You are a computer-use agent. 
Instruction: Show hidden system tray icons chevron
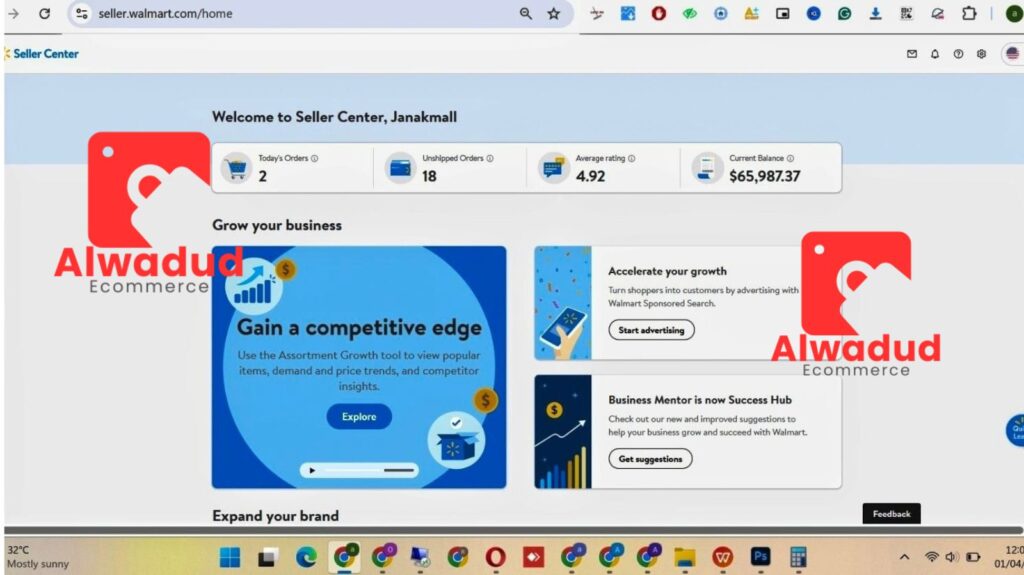[904, 557]
